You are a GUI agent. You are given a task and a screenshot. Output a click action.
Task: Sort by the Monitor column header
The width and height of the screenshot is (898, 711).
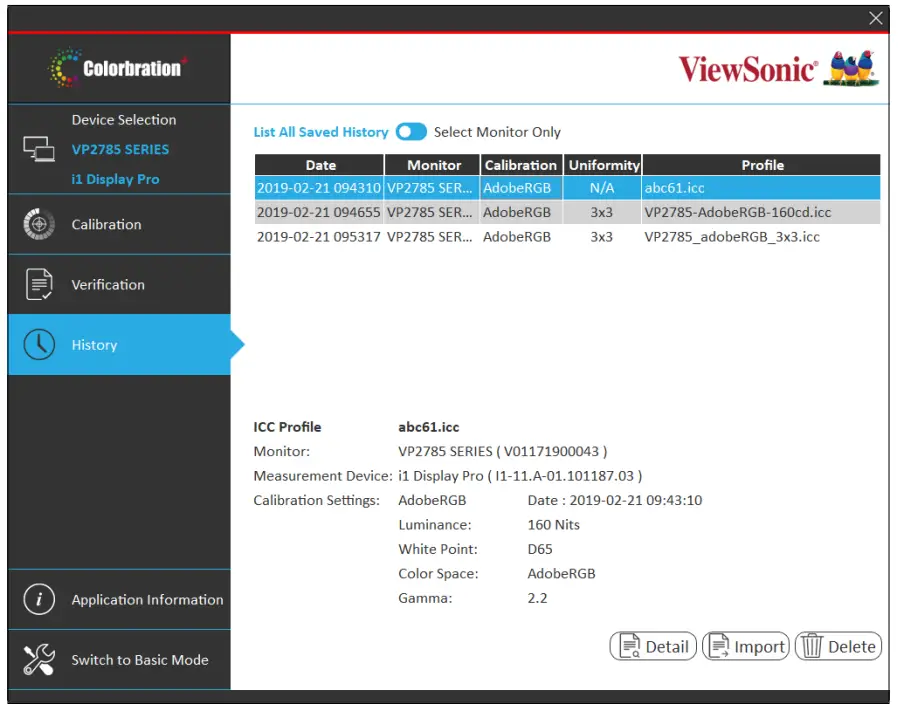point(432,165)
